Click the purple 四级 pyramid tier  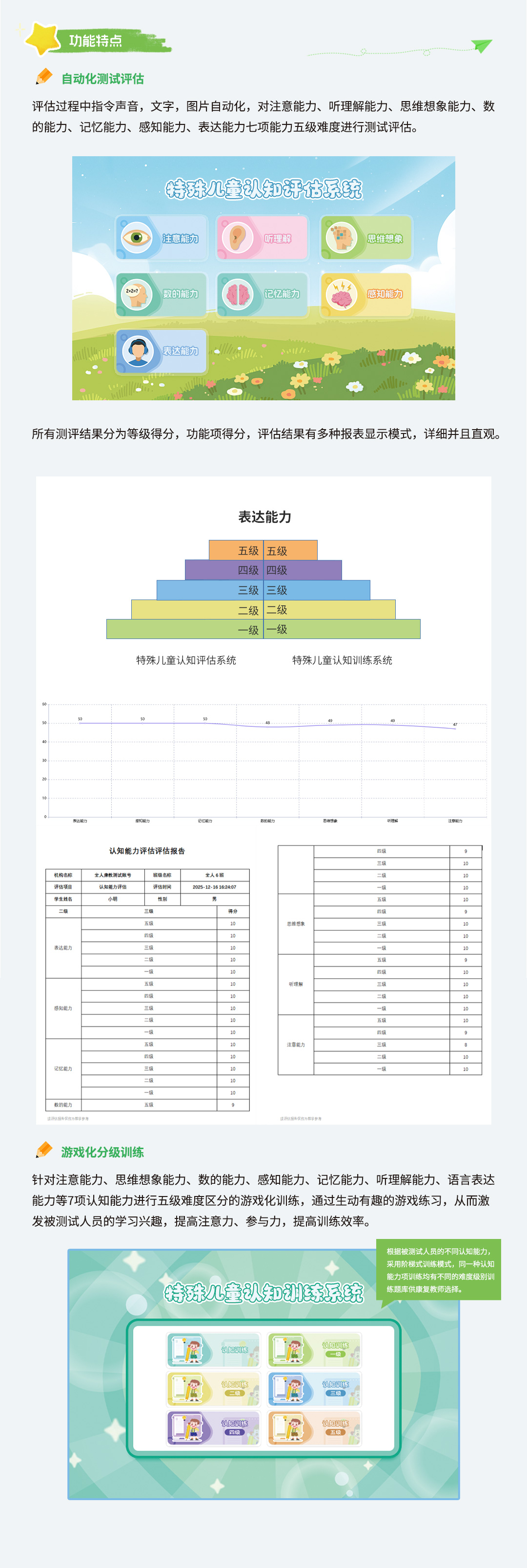coord(263,570)
